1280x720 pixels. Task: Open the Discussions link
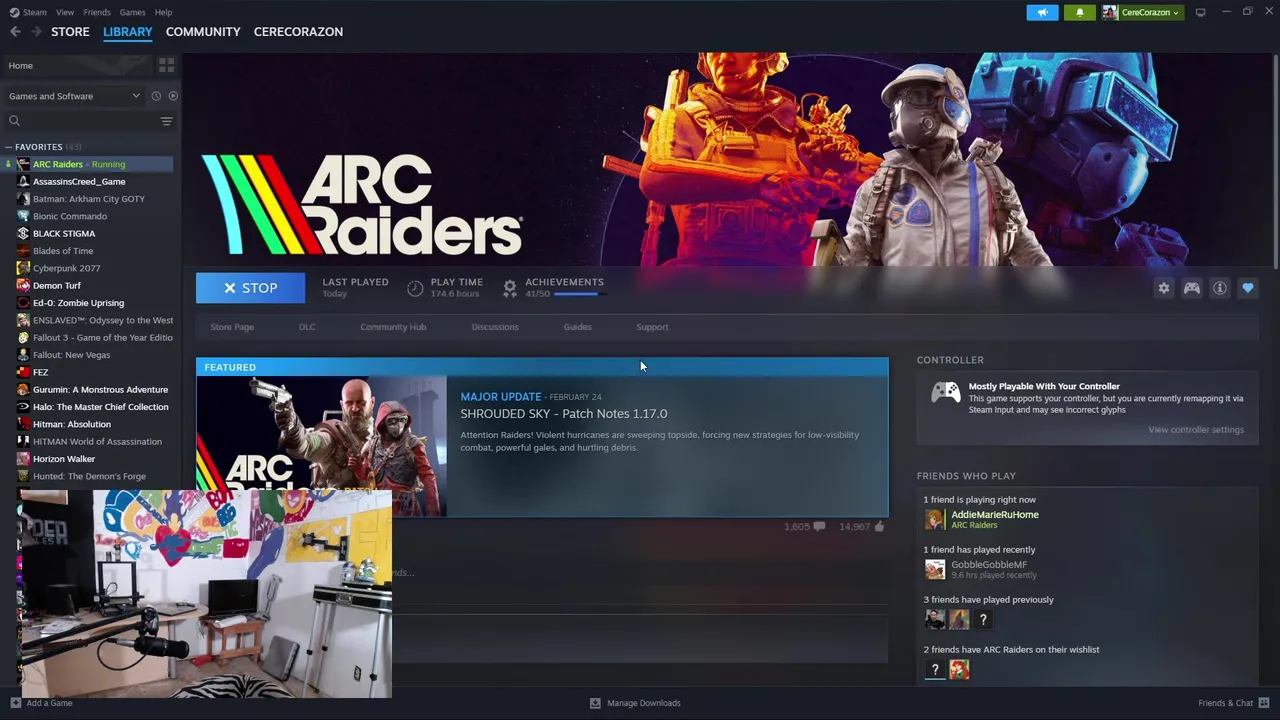(495, 327)
